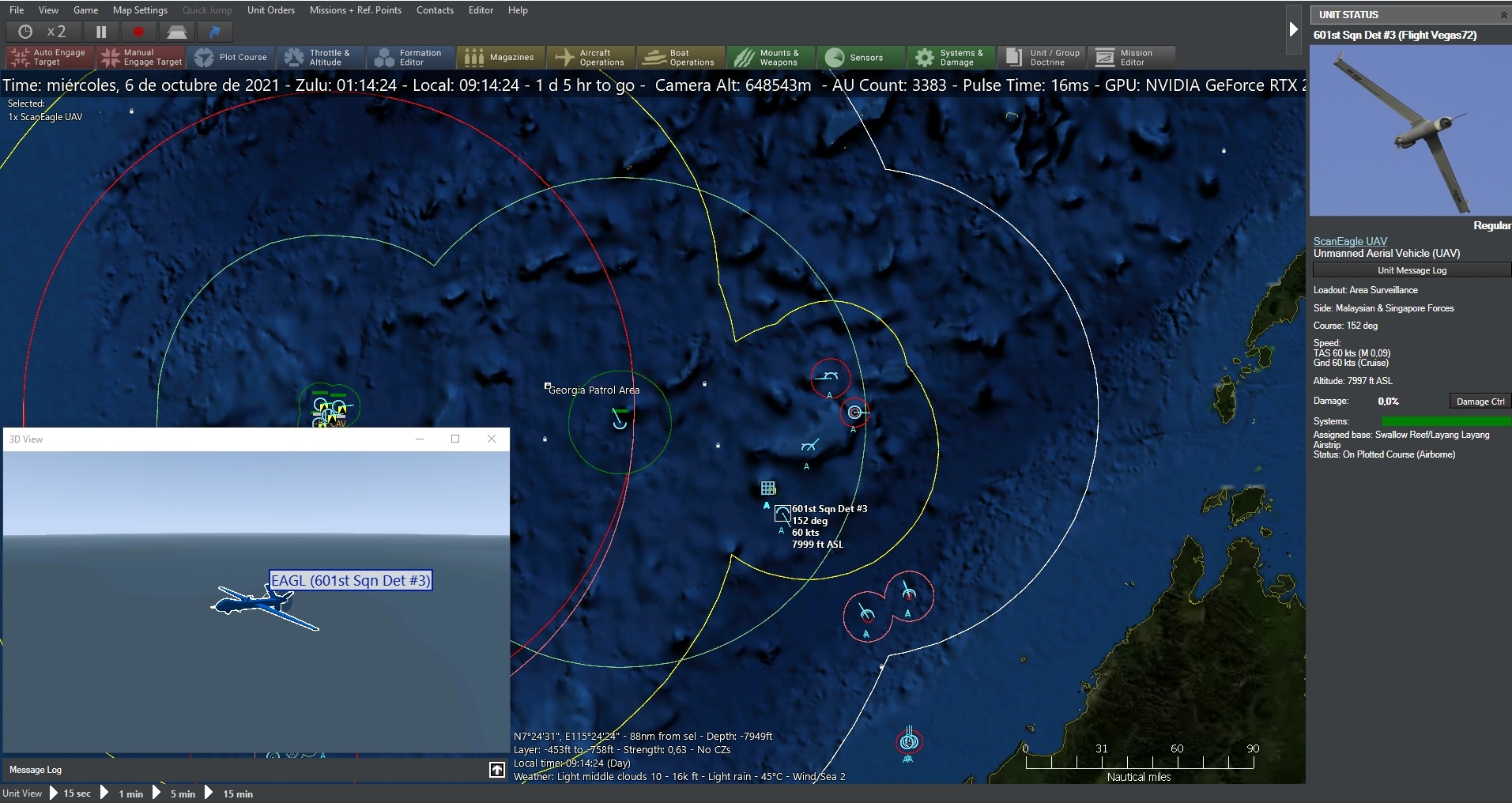Open Aircraft Operations
This screenshot has width=1512, height=803.
coord(590,57)
